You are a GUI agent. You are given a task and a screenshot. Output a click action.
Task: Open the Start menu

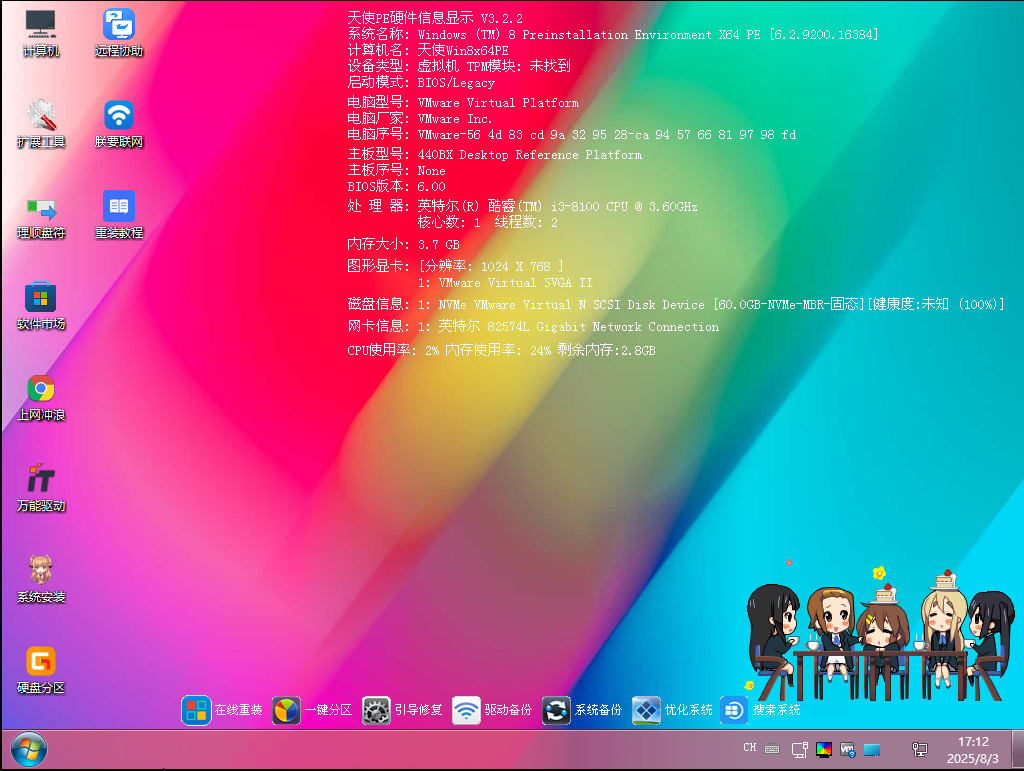28,748
